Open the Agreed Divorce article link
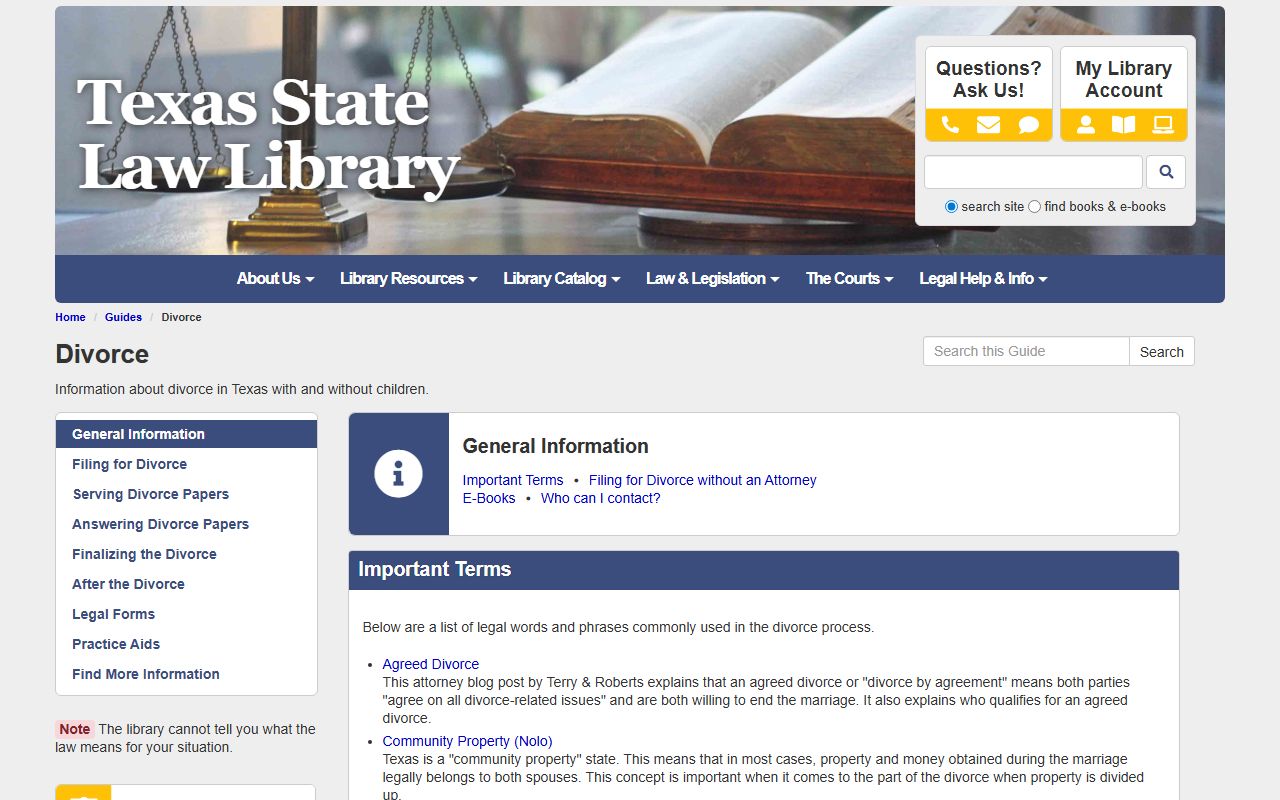 point(430,664)
